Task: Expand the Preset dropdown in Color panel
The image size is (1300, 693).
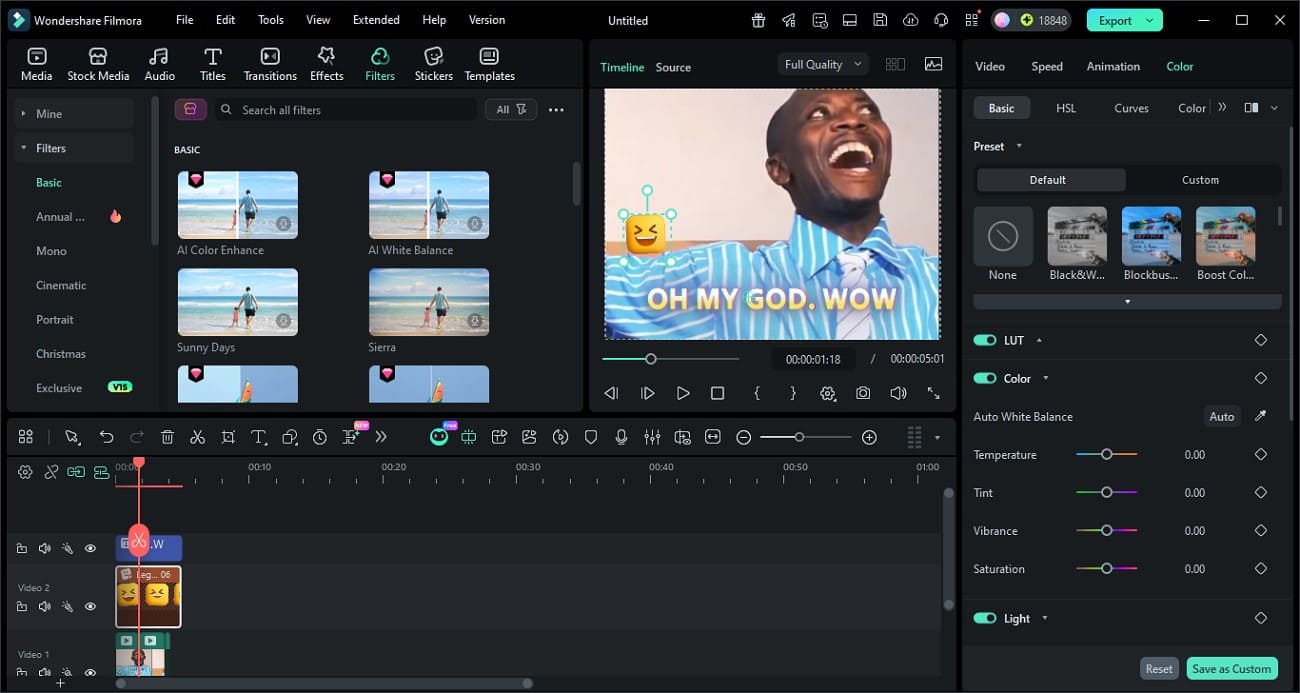Action: [1019, 145]
